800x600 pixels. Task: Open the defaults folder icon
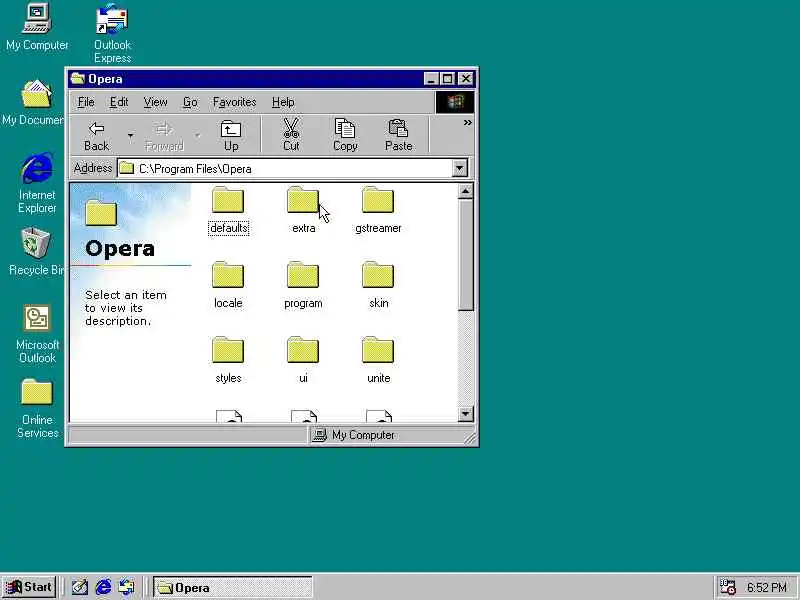coord(228,200)
